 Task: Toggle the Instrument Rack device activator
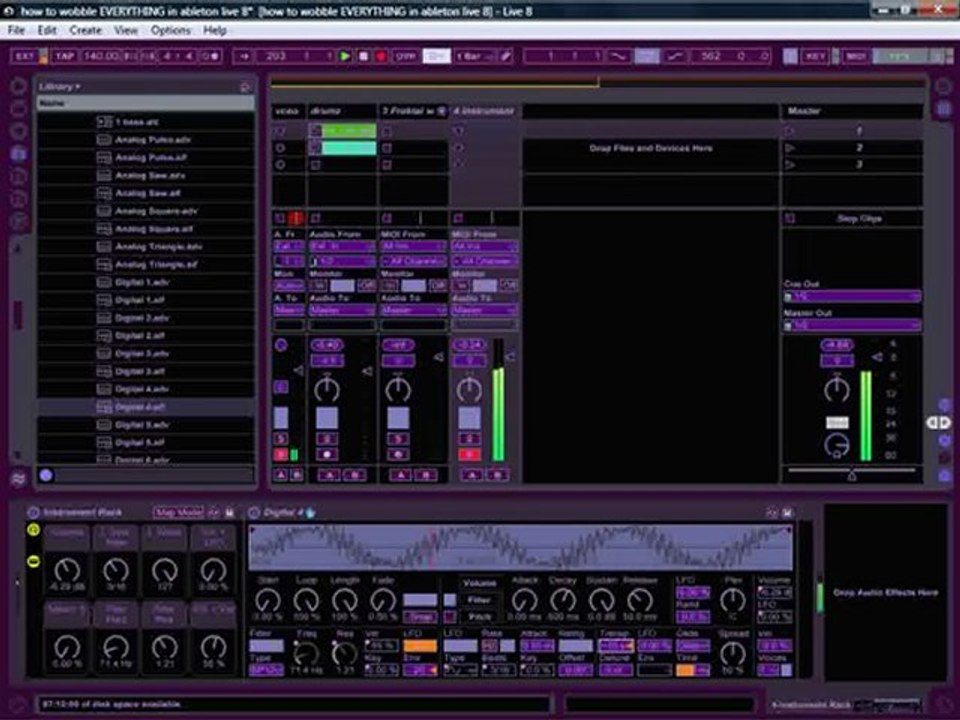pyautogui.click(x=33, y=512)
